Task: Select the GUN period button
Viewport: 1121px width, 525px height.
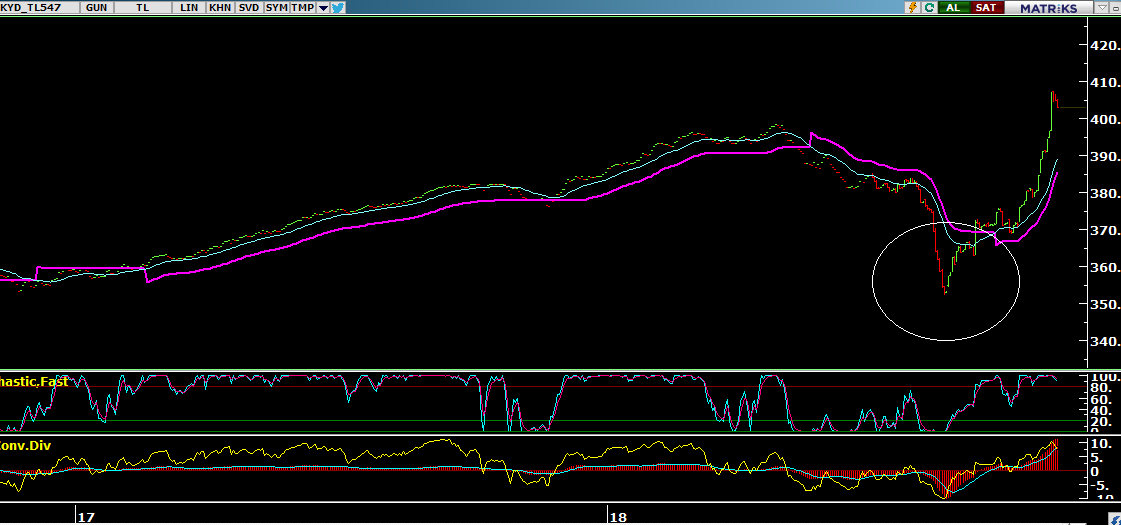Action: pos(97,7)
